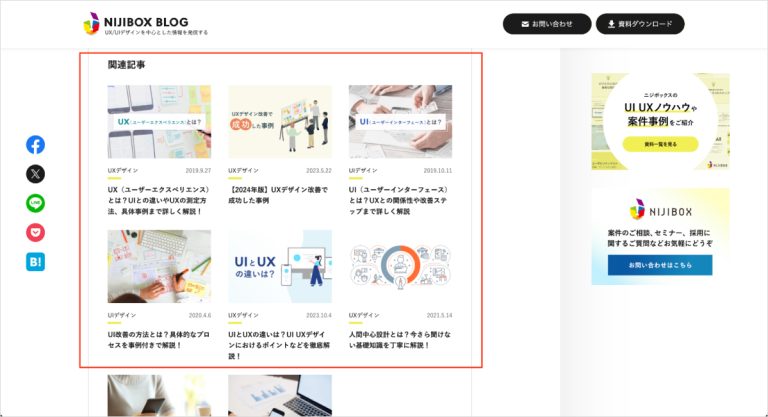768x417 pixels.
Task: Share the article on Facebook
Action: pos(35,145)
